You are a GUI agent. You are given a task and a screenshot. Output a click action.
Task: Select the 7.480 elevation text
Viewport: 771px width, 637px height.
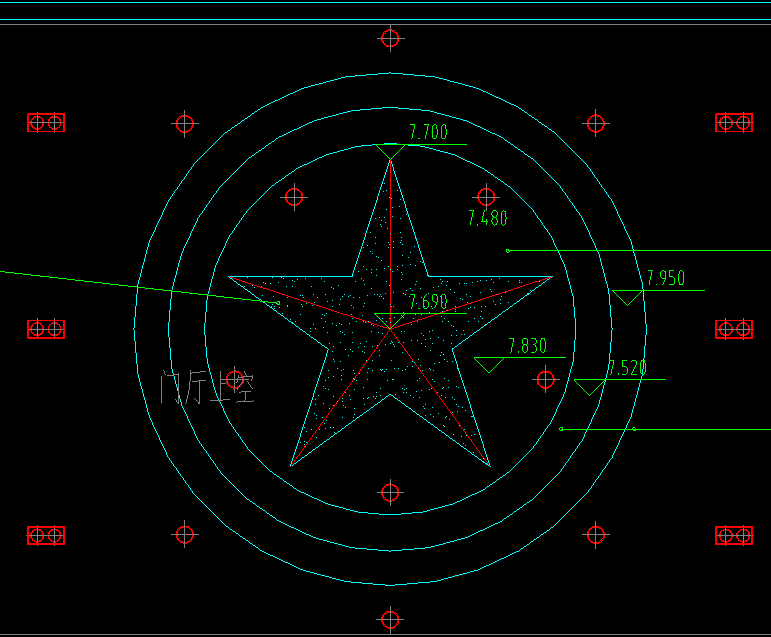point(487,218)
